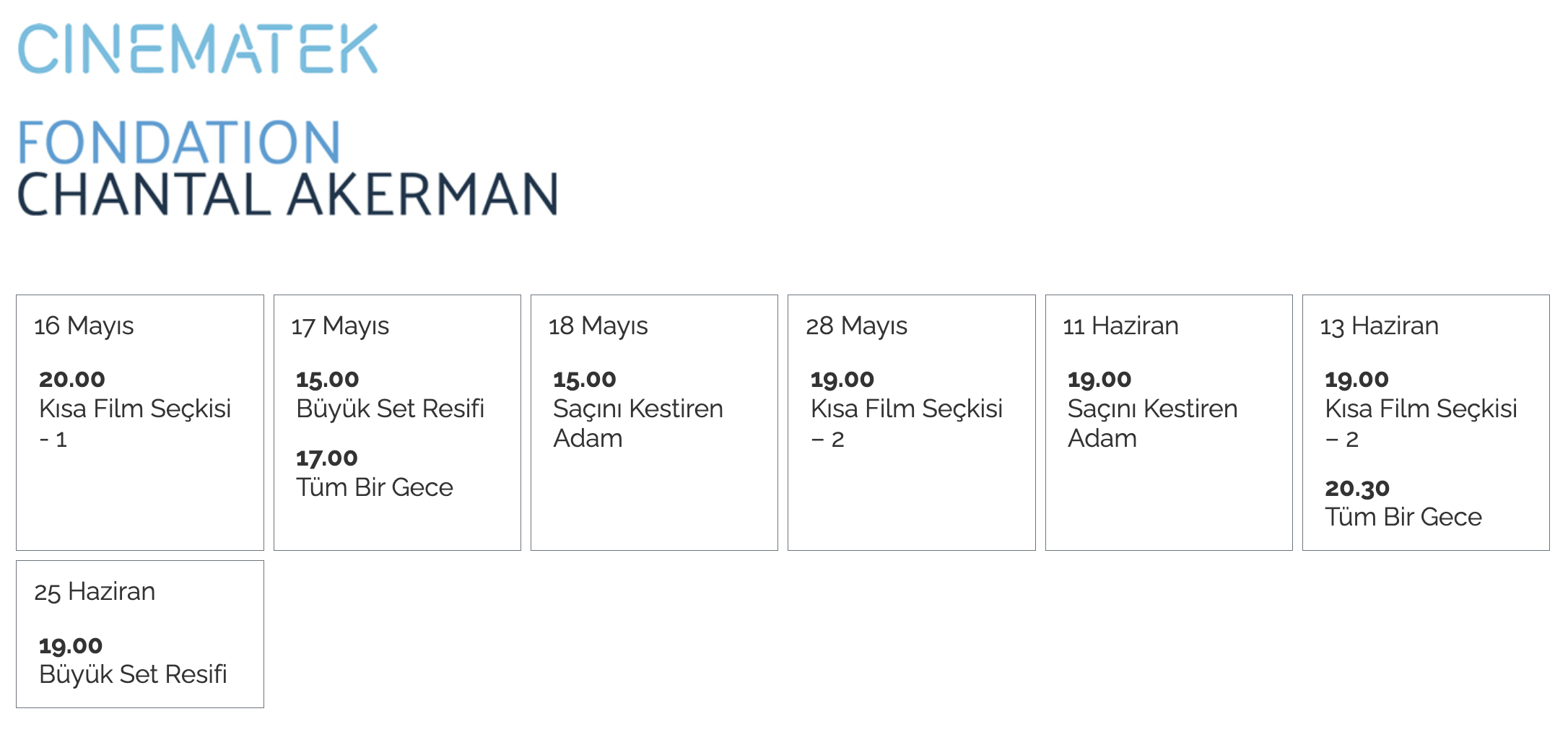The image size is (1568, 732).
Task: Open Büyük Set Resifi at 15.00
Action: tap(390, 409)
